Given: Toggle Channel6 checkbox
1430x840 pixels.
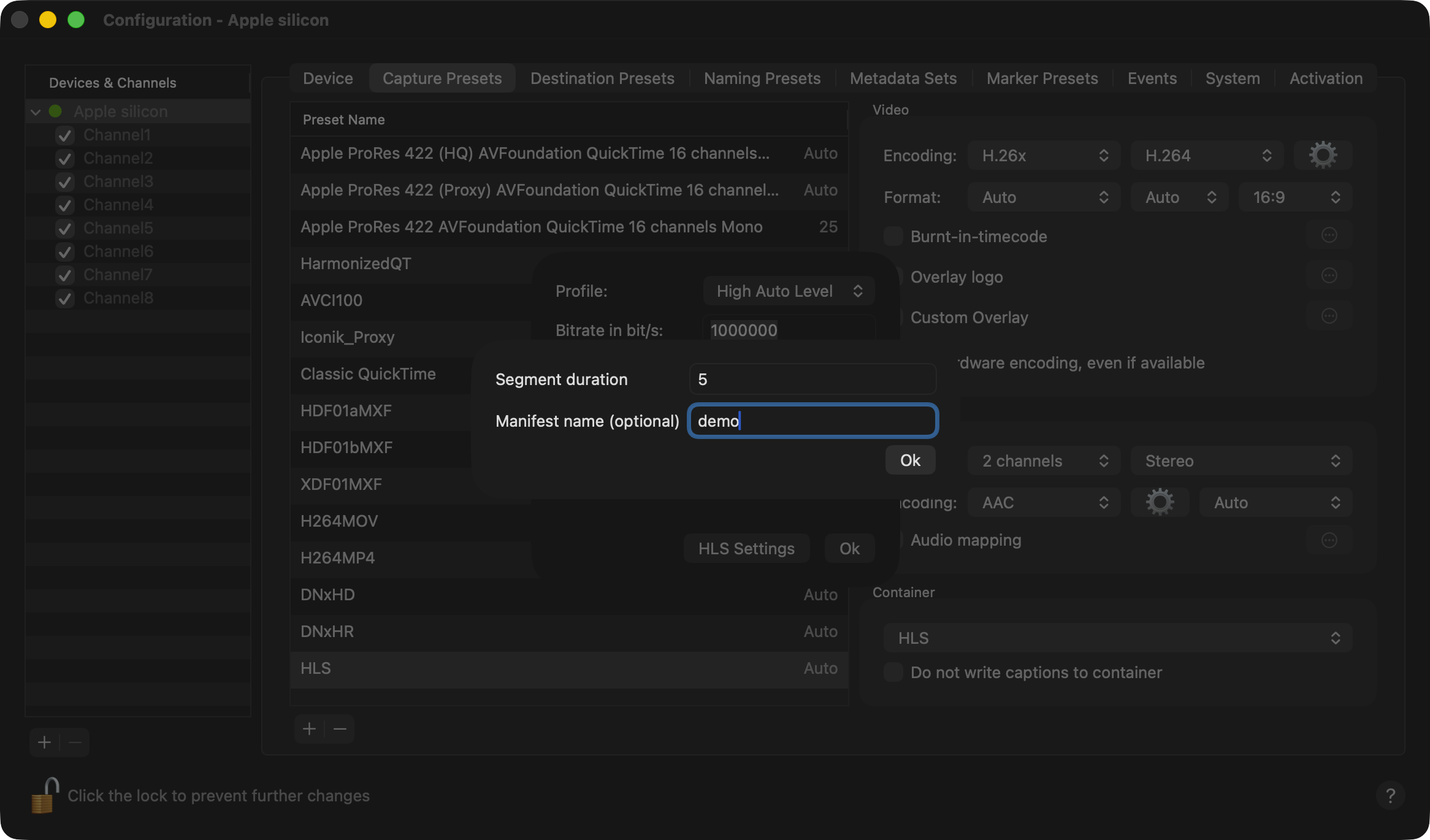Looking at the screenshot, I should [64, 251].
